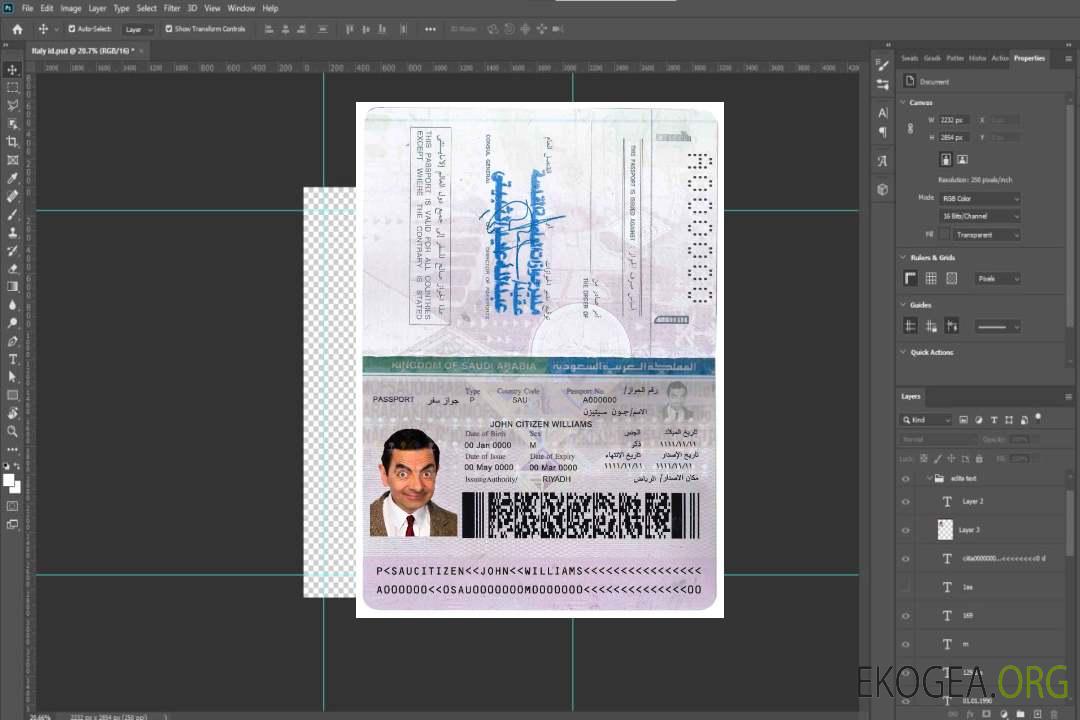
Task: Select the Object Selection tool
Action: (12, 124)
